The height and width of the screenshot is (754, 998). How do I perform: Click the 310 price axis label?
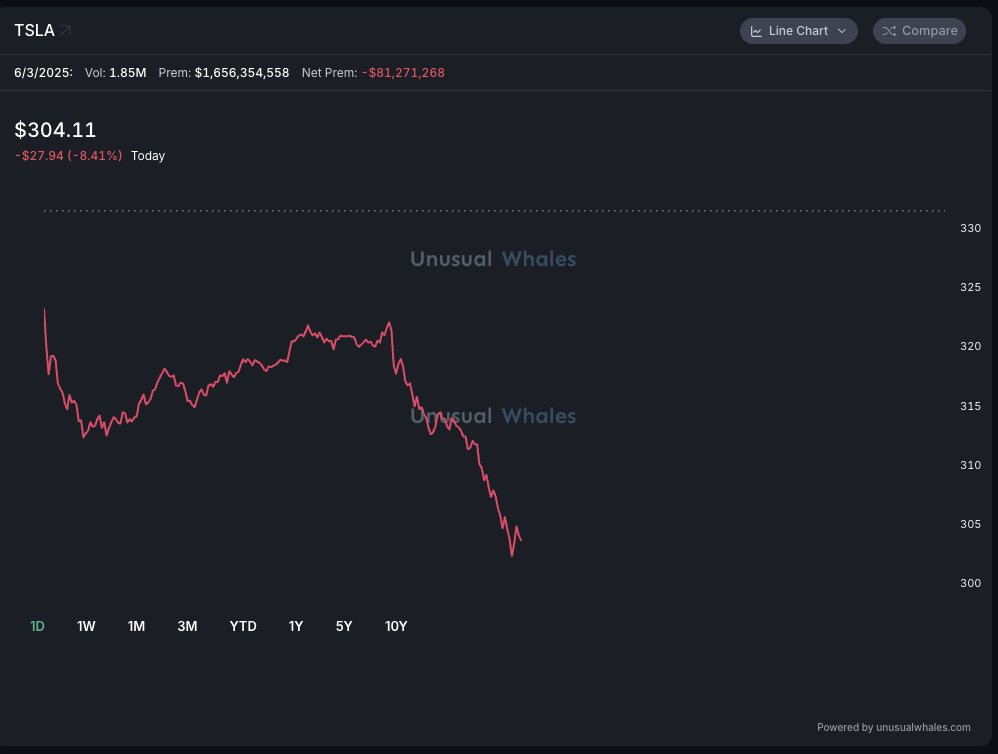971,465
